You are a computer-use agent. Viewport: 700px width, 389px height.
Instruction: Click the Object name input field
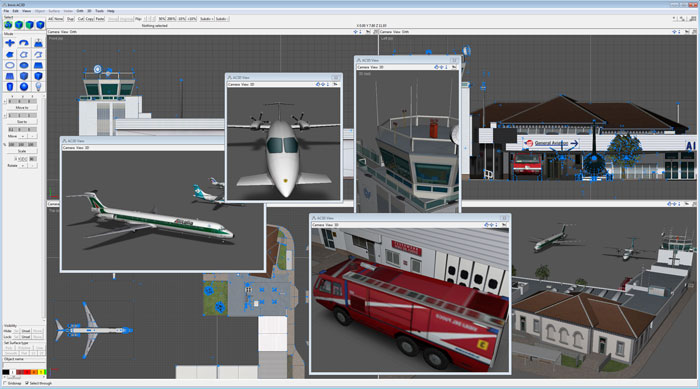24,365
